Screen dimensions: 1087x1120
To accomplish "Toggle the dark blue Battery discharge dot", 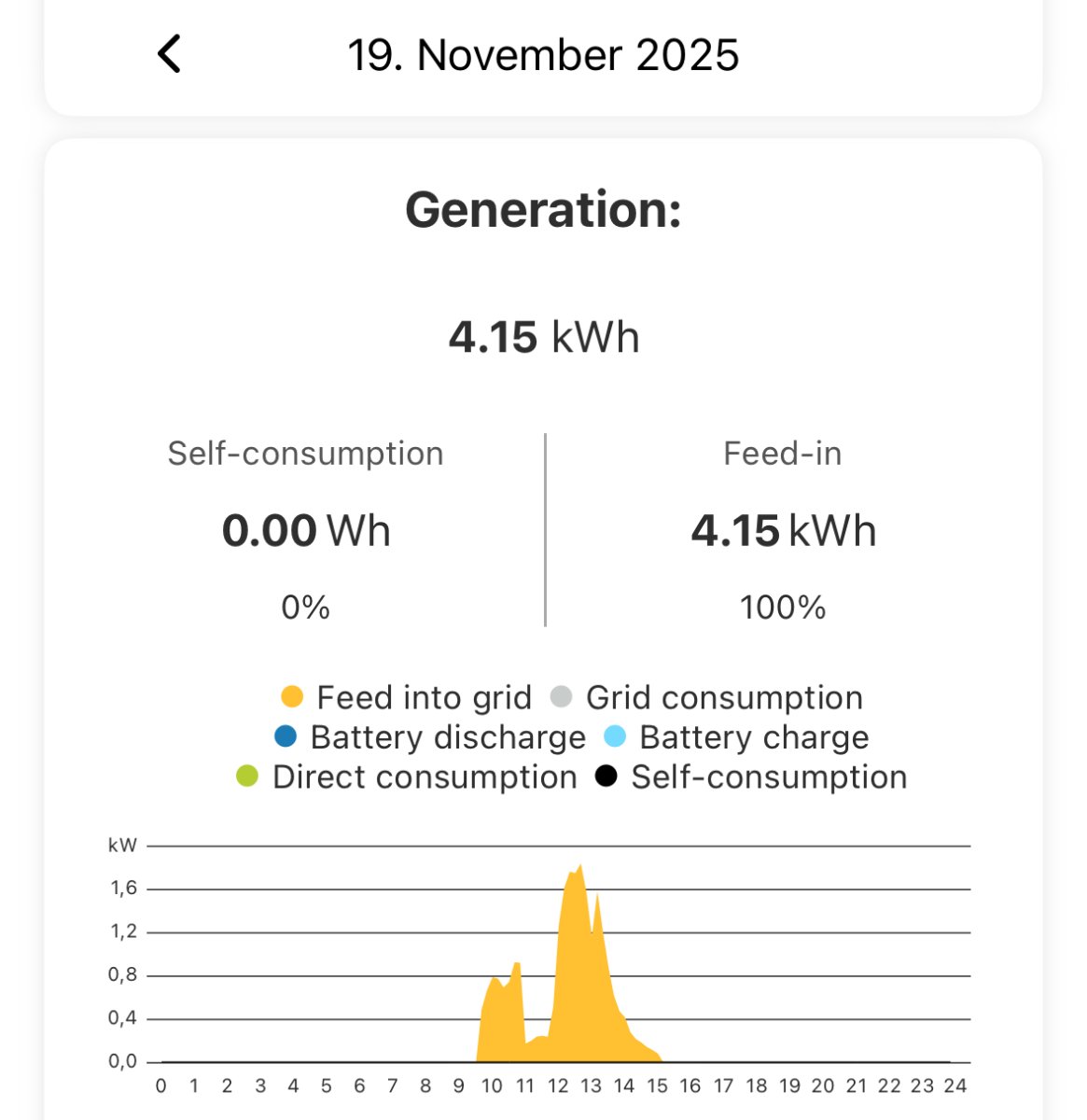I will click(x=286, y=737).
